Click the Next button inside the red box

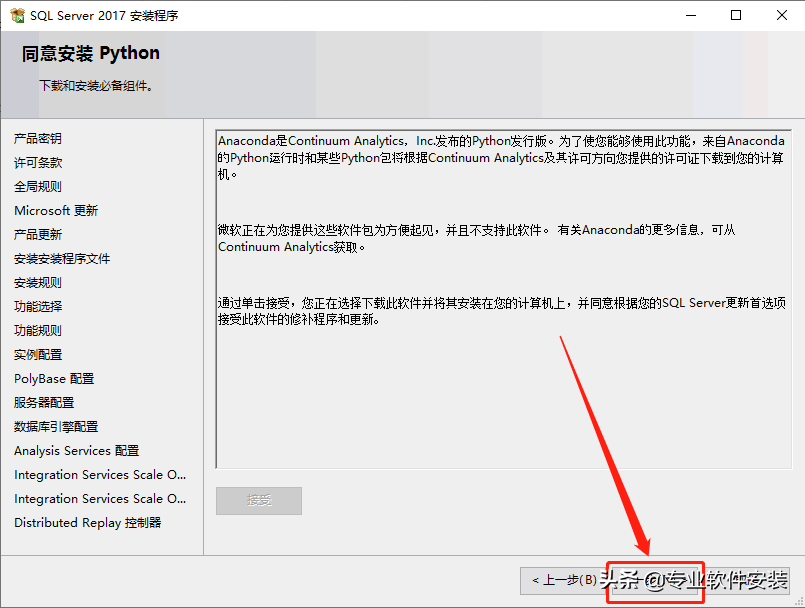click(x=655, y=581)
